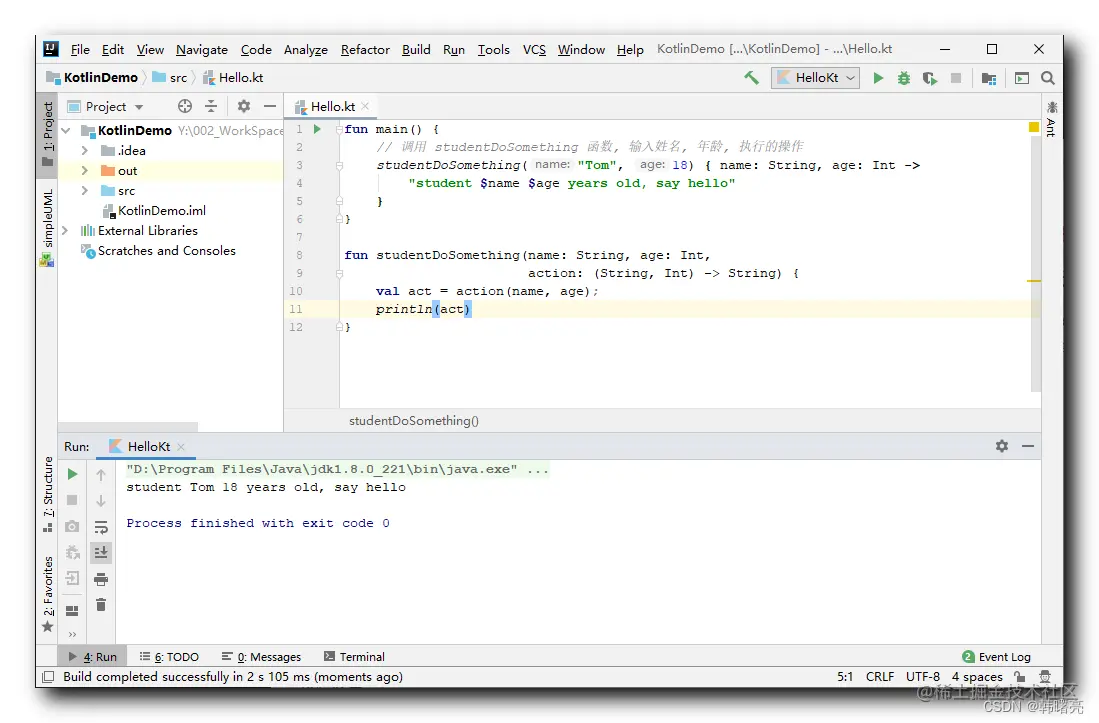
Task: Toggle soft-wrap in the Run console
Action: tap(101, 527)
